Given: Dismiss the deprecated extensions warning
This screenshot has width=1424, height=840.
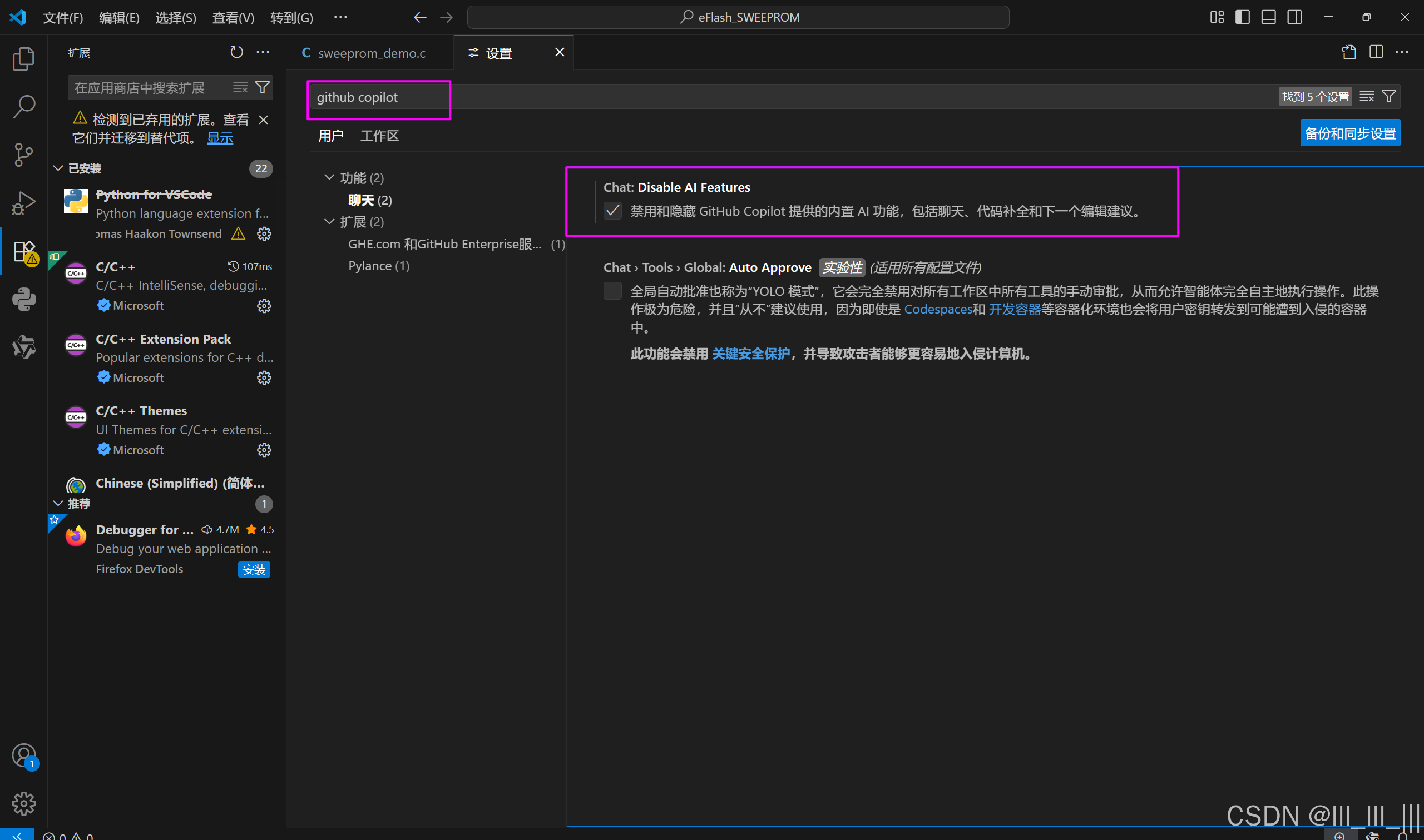Looking at the screenshot, I should [x=263, y=120].
